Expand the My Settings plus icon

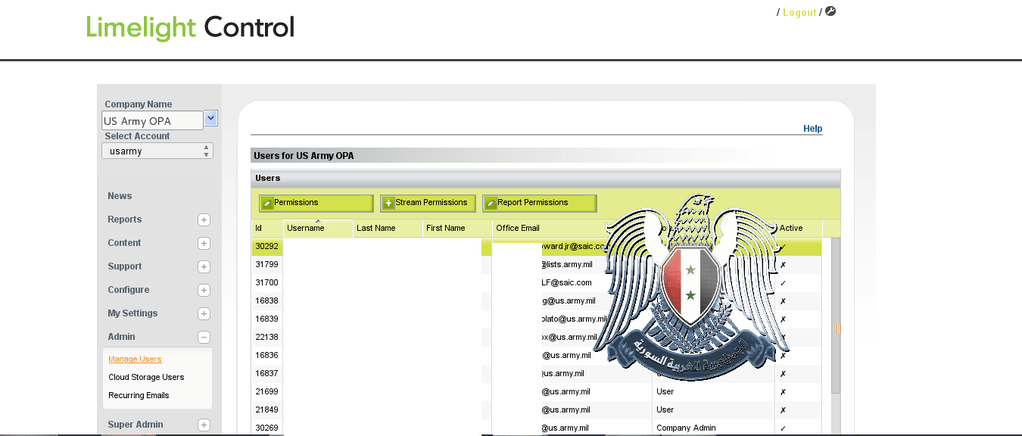coord(204,314)
